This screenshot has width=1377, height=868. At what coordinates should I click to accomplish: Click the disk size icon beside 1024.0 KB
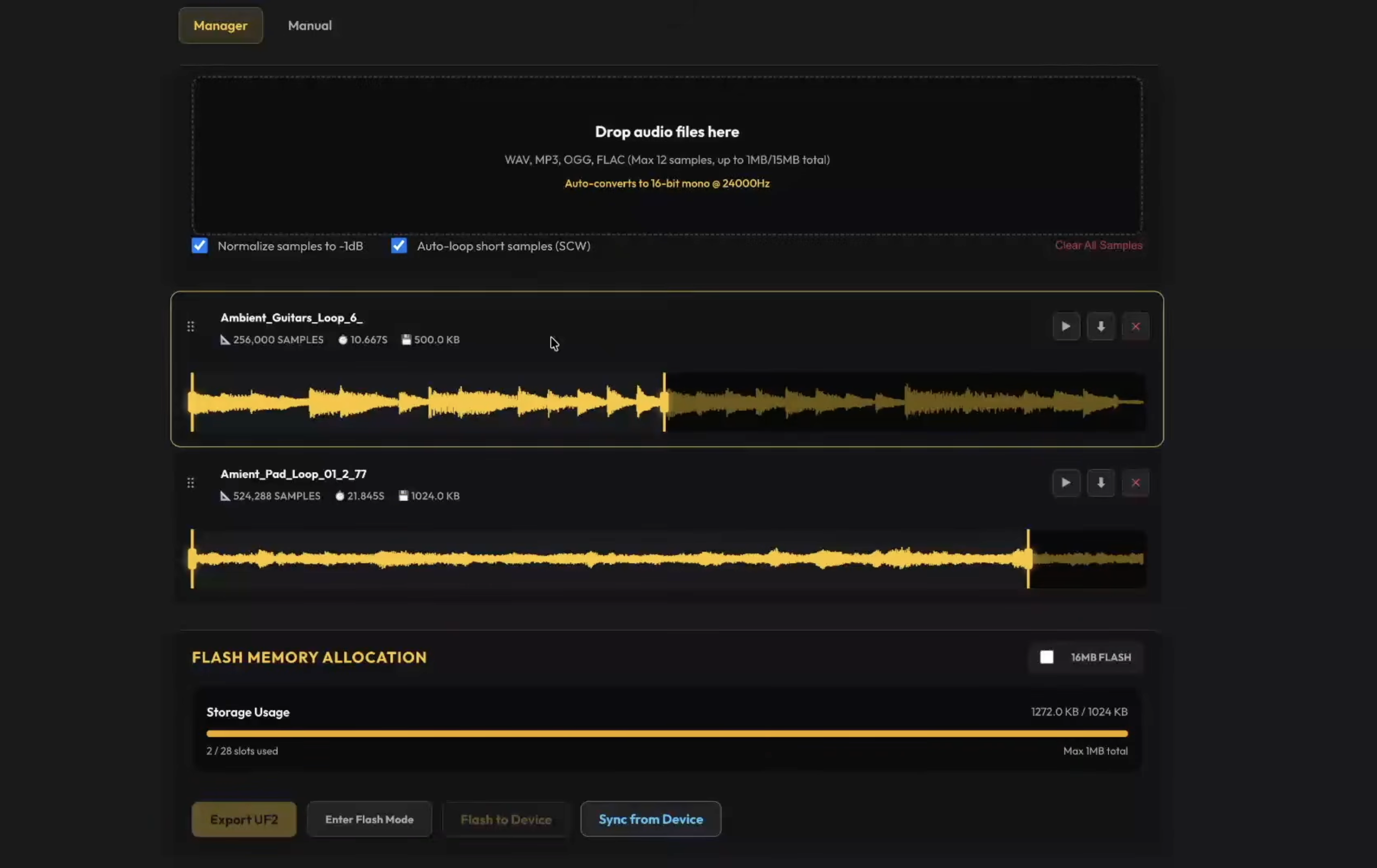coord(403,496)
